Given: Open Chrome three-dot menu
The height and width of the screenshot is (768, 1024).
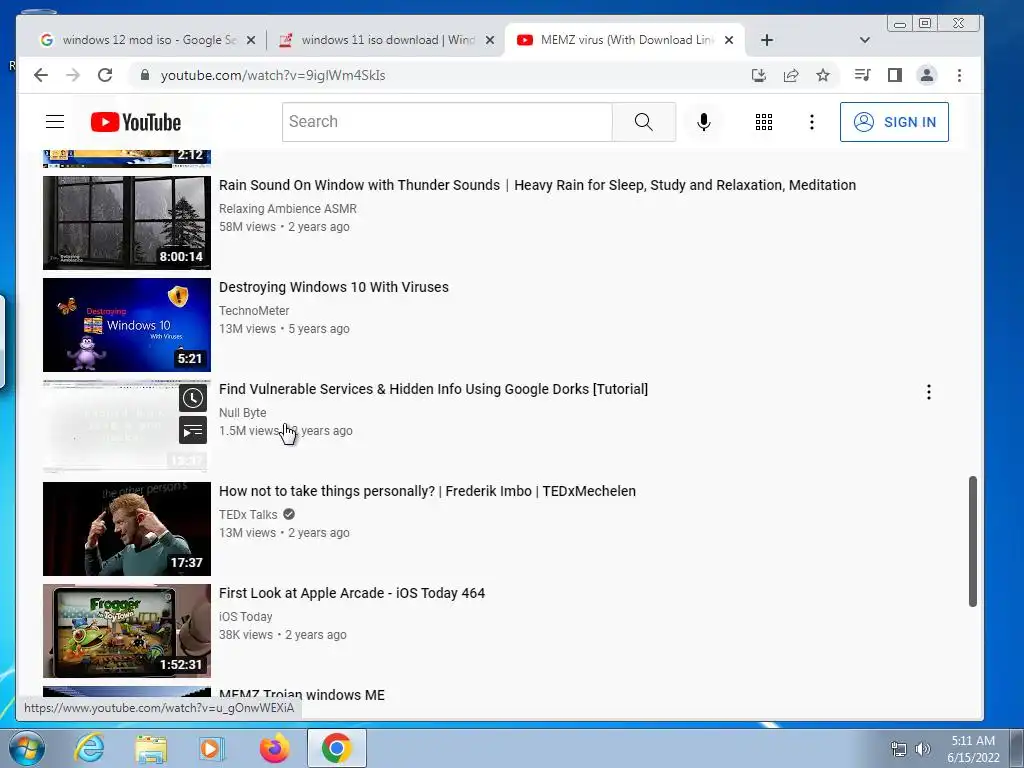Looking at the screenshot, I should [x=959, y=75].
